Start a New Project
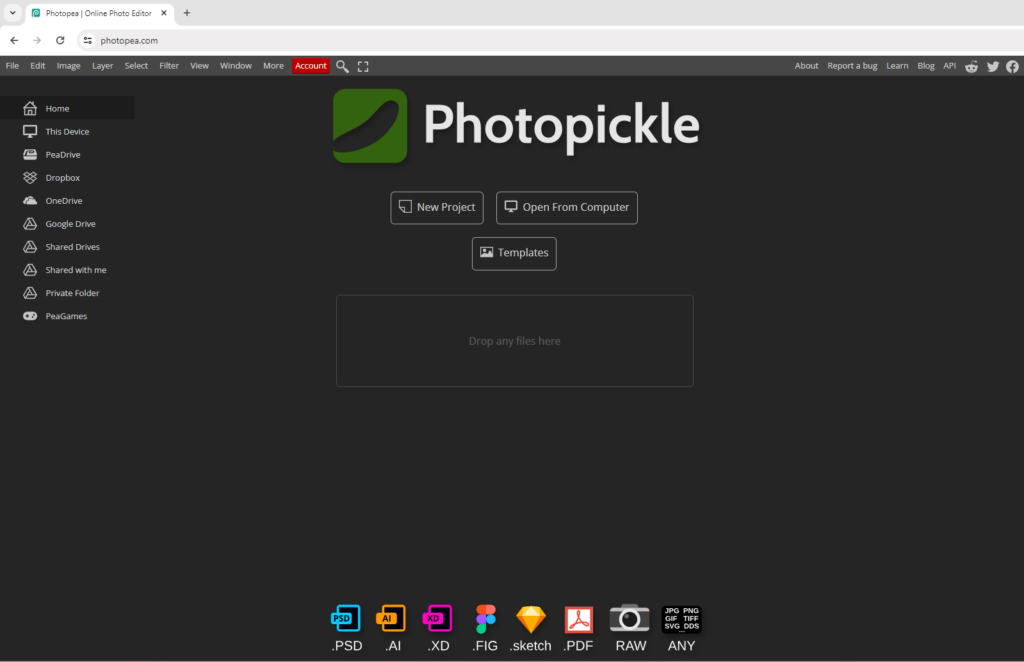Screen dimensions: 1024x662 pos(437,207)
